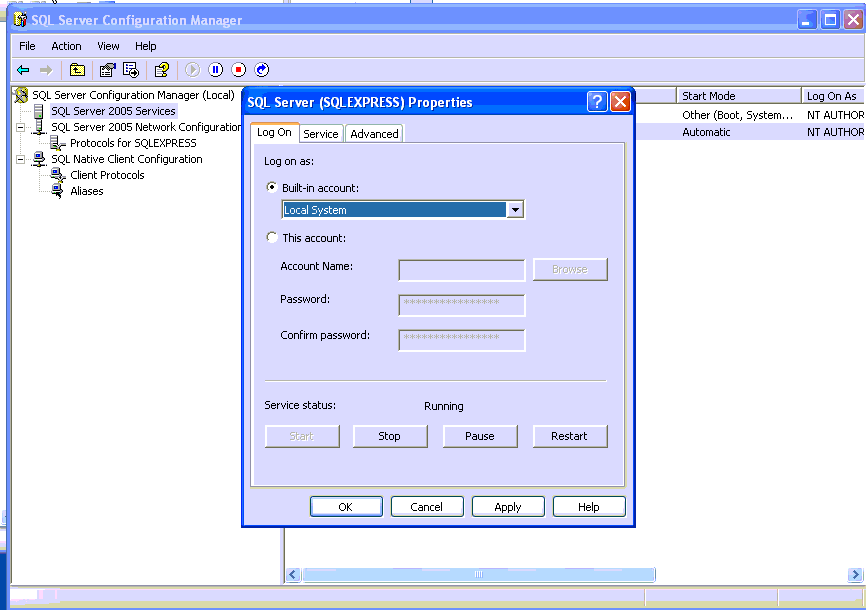866x610 pixels.
Task: Stop service using red toolbar icon
Action: (x=238, y=70)
